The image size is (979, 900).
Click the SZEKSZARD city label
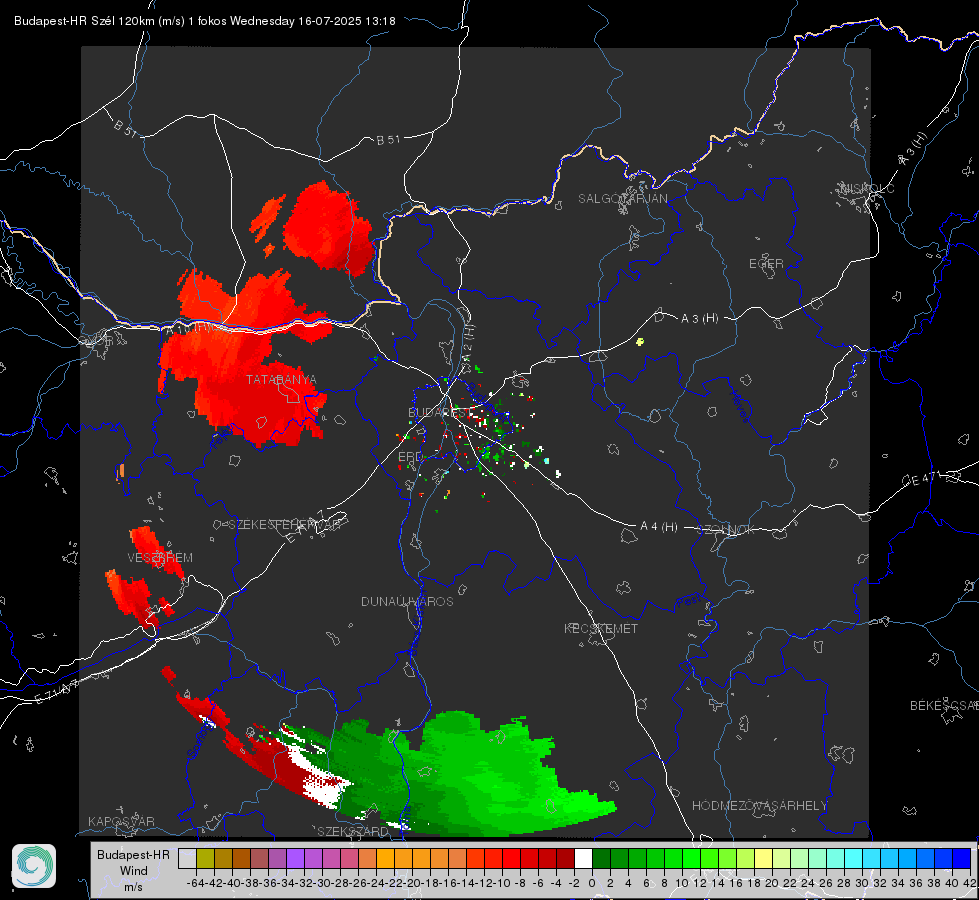click(353, 831)
